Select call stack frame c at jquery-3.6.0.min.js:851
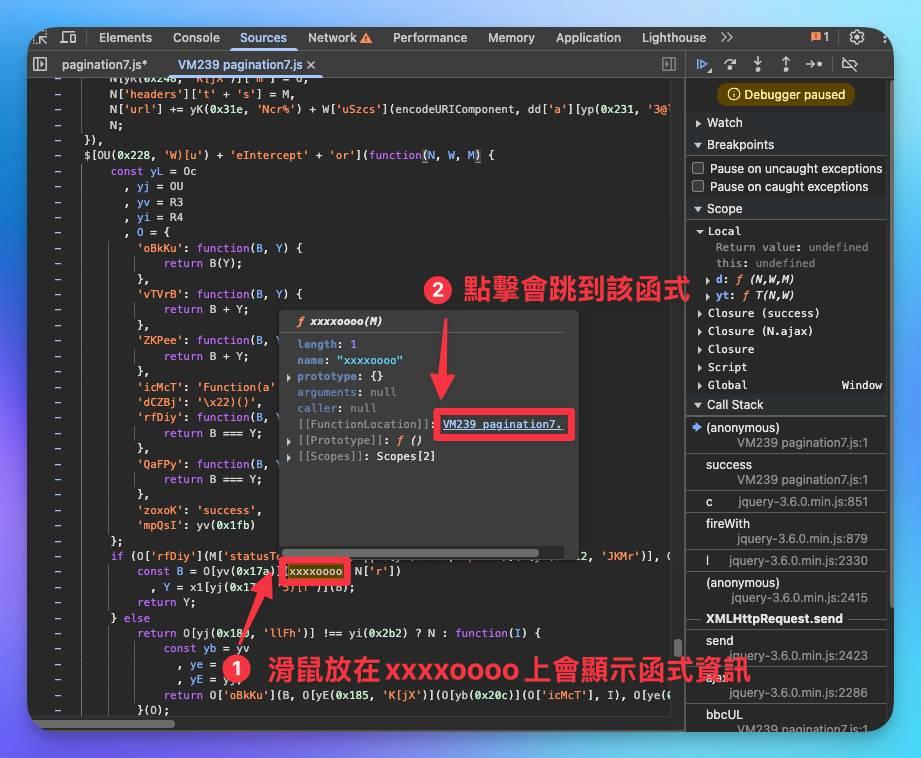This screenshot has height=758, width=921. pyautogui.click(x=786, y=502)
